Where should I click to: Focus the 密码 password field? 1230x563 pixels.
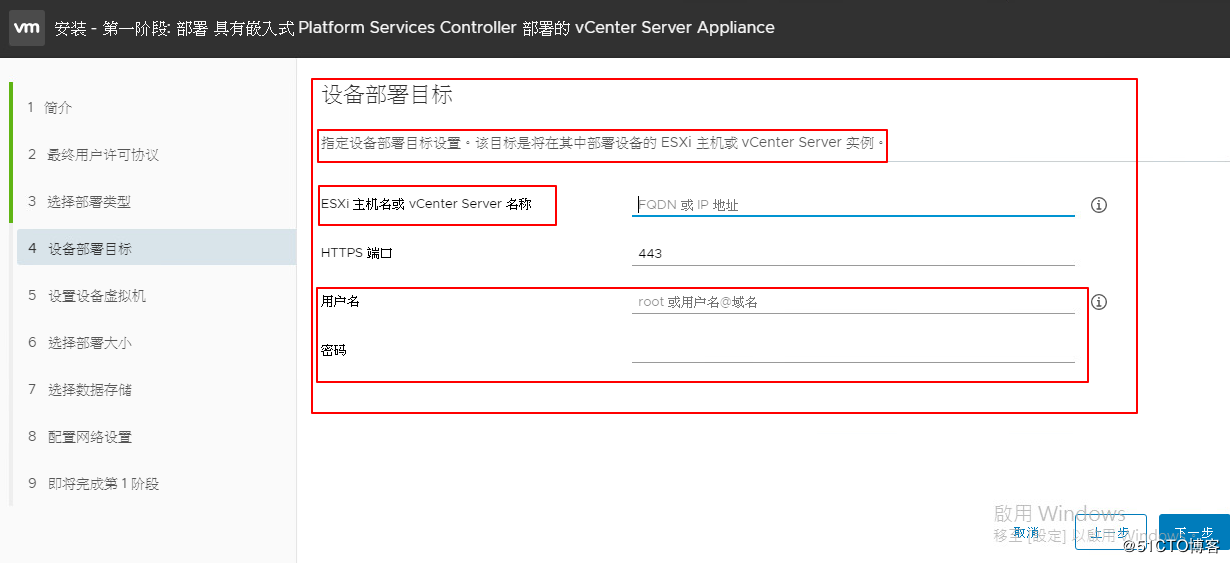coord(852,350)
